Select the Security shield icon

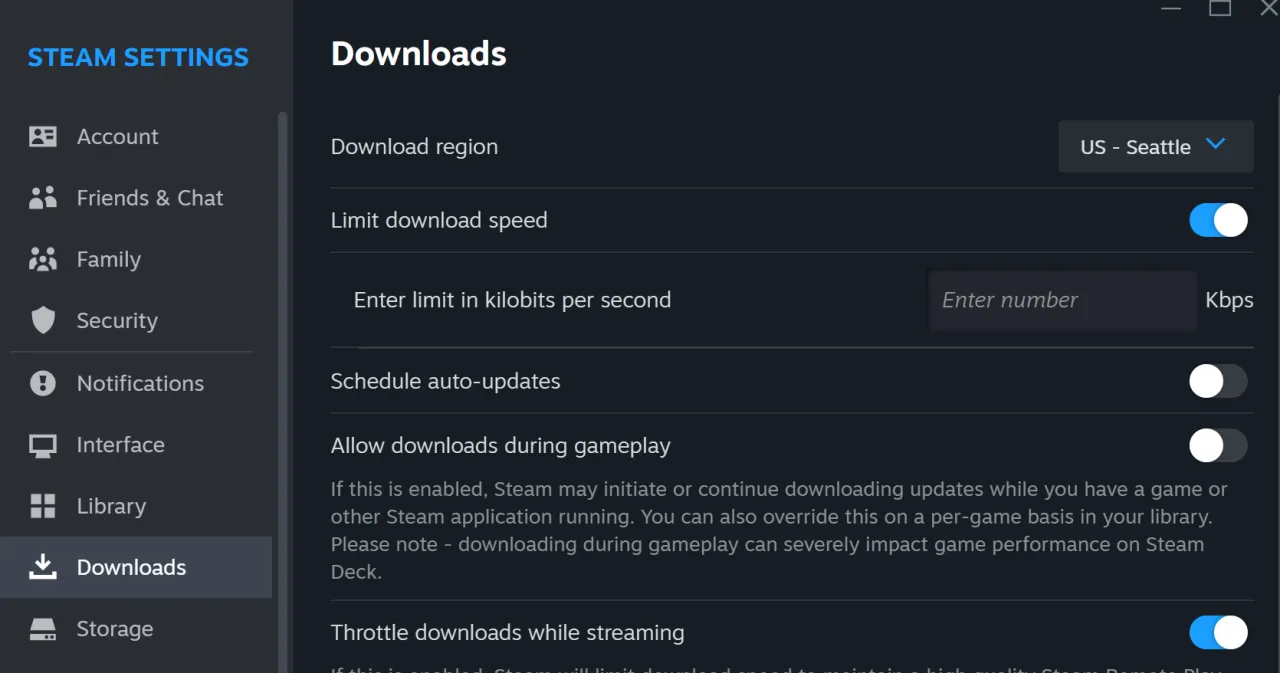click(43, 320)
